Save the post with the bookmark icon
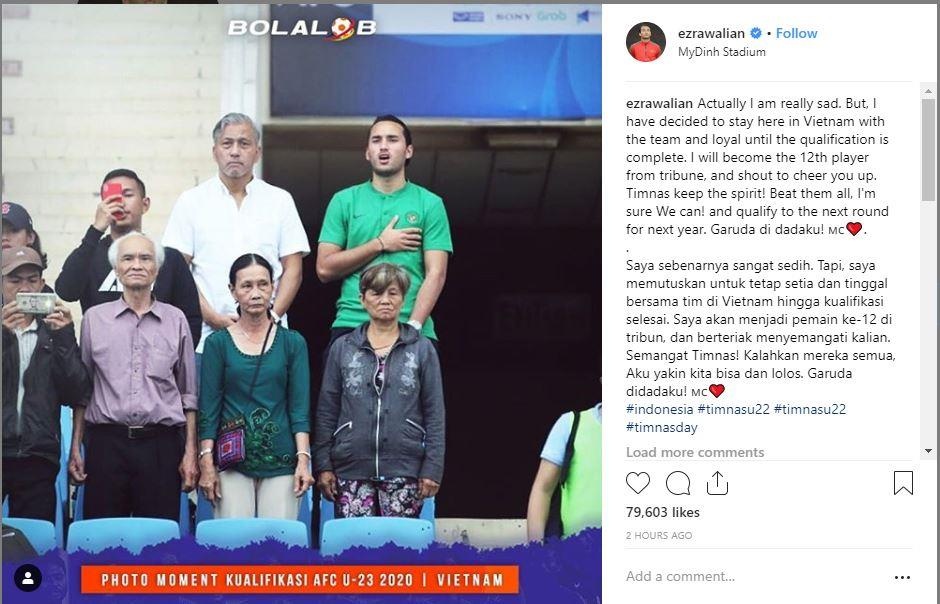Image resolution: width=940 pixels, height=604 pixels. coord(903,483)
